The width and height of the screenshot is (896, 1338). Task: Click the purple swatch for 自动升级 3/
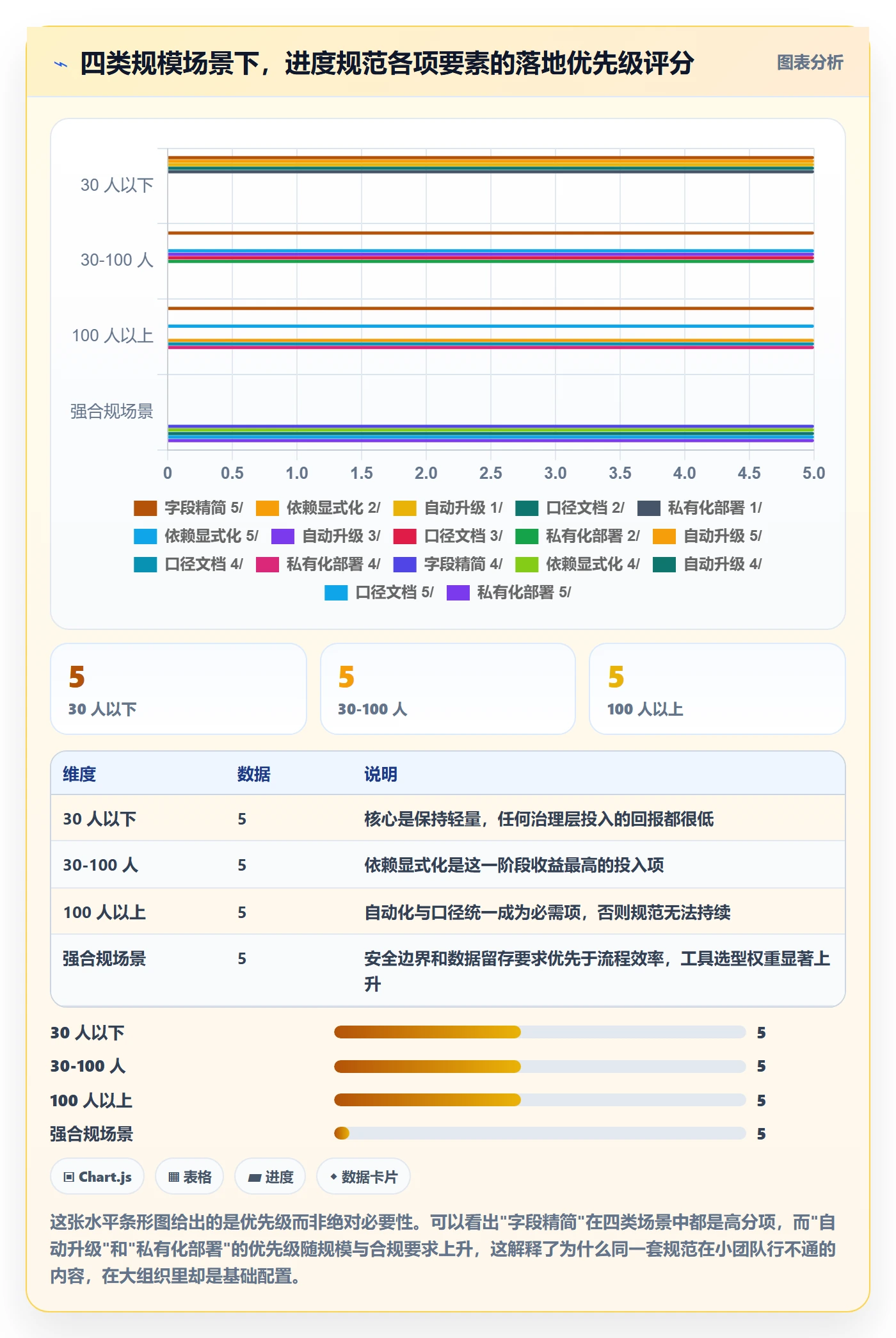[x=283, y=536]
